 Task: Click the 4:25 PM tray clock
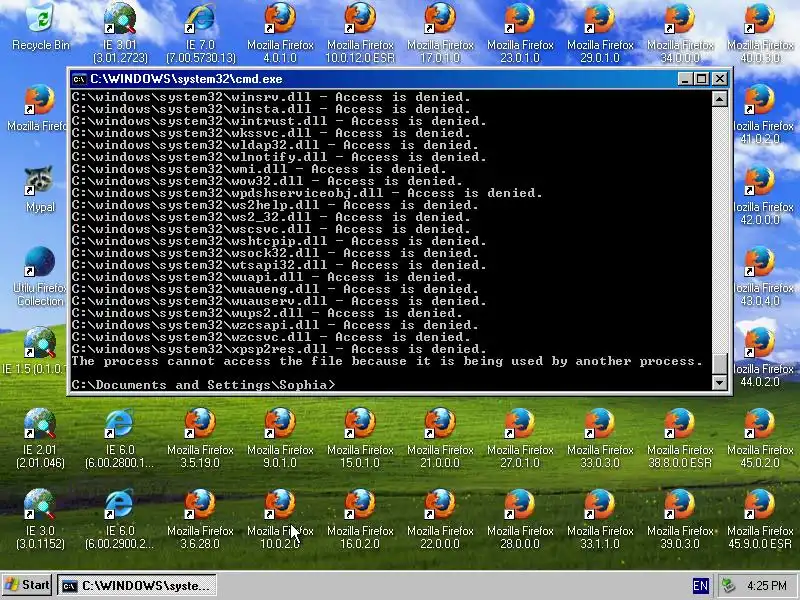click(x=766, y=585)
